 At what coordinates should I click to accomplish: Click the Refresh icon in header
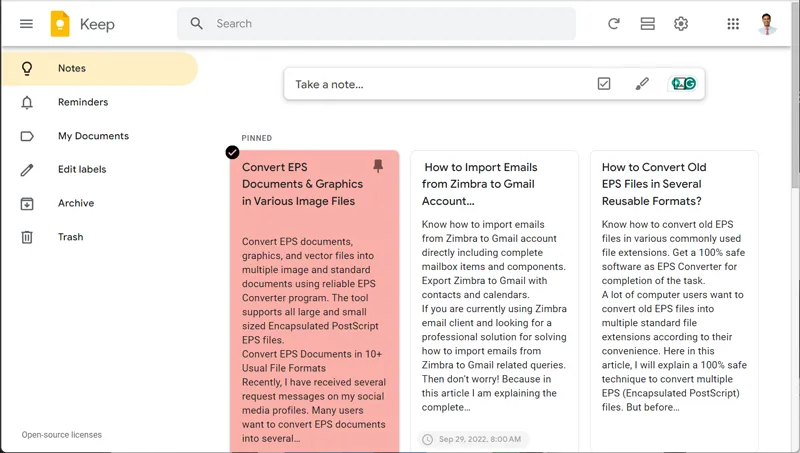pos(614,24)
